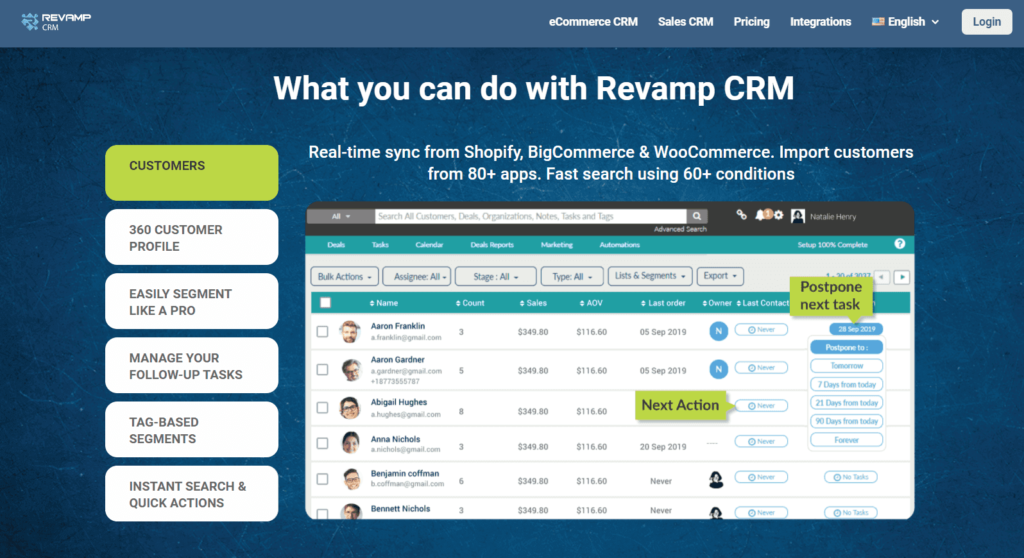Click the US flag language icon
The height and width of the screenshot is (558, 1024).
(x=878, y=22)
